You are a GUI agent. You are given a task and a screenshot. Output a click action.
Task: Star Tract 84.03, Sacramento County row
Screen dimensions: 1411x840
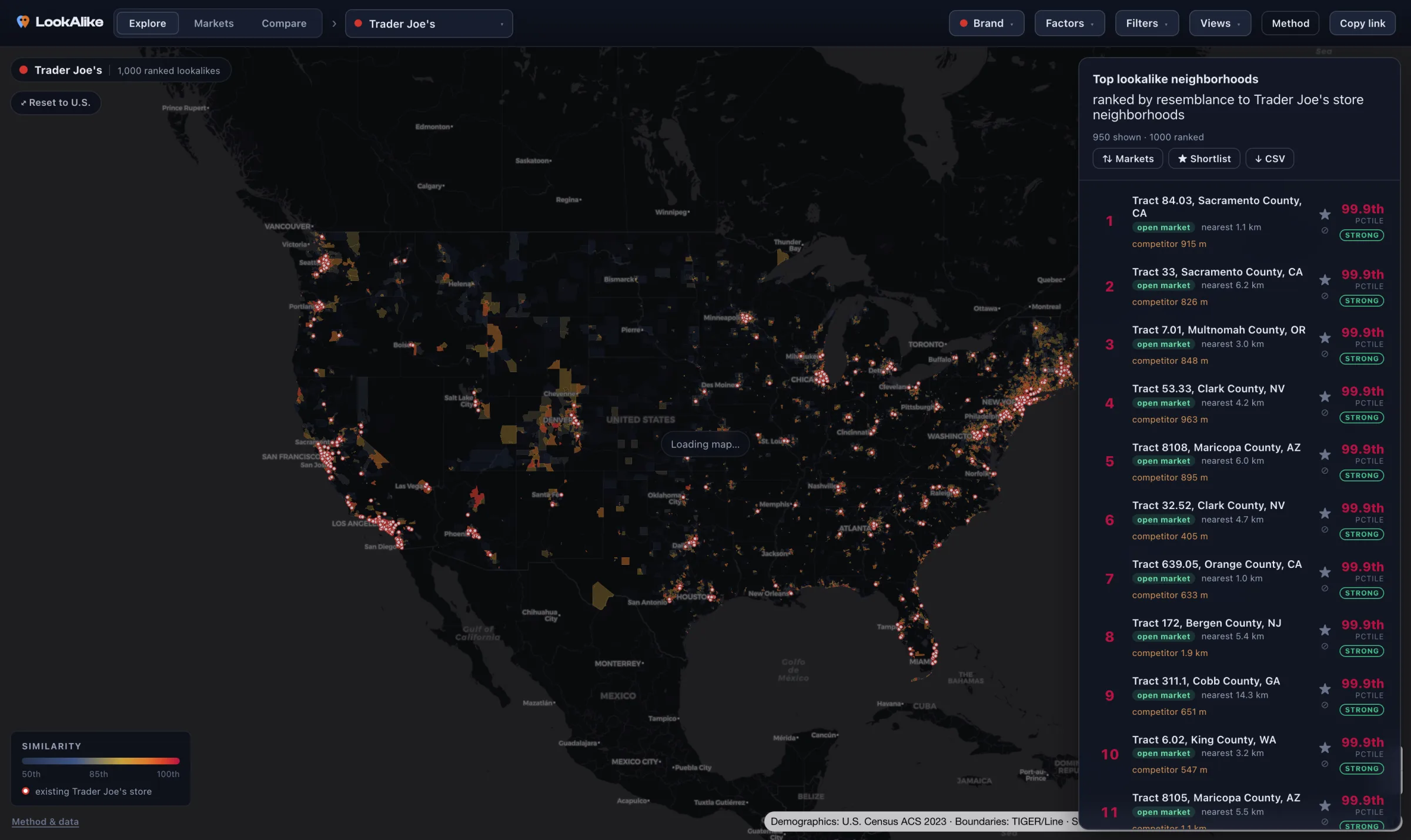click(1325, 215)
